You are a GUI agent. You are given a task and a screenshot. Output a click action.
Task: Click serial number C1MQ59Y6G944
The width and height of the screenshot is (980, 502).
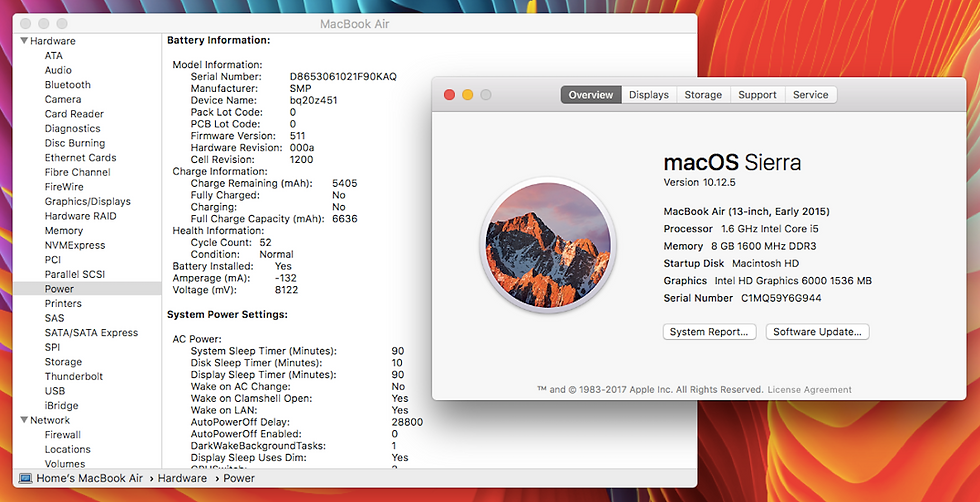click(782, 298)
